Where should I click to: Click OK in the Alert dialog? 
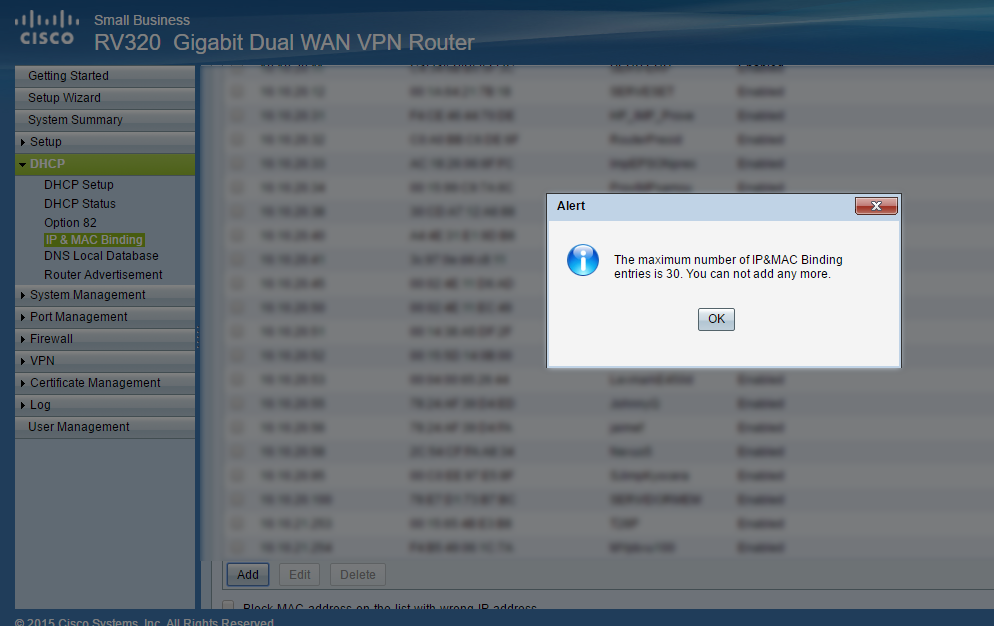[x=716, y=319]
